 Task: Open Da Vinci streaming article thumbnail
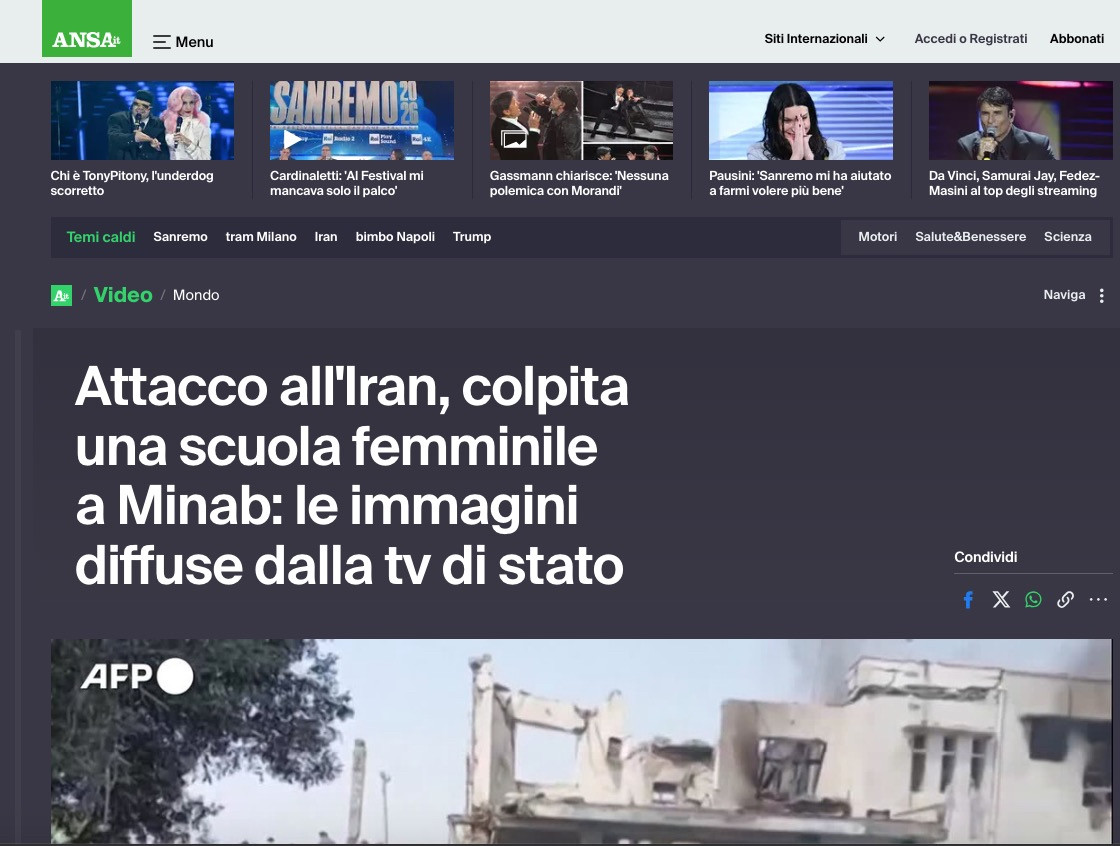[x=1020, y=120]
